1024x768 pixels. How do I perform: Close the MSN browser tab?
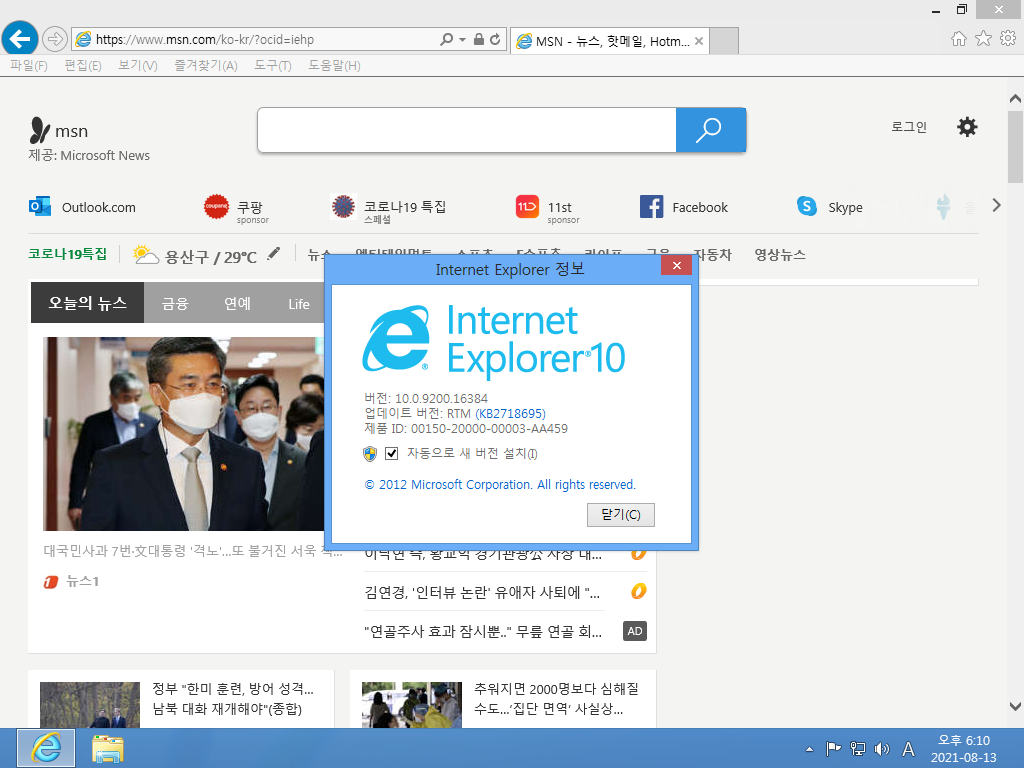click(699, 41)
